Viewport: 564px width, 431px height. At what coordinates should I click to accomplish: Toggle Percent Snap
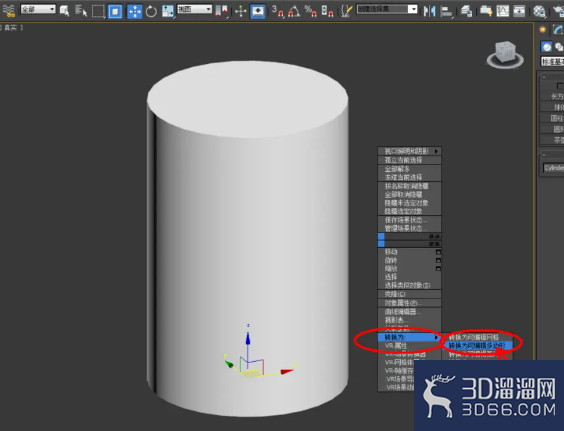pyautogui.click(x=310, y=11)
